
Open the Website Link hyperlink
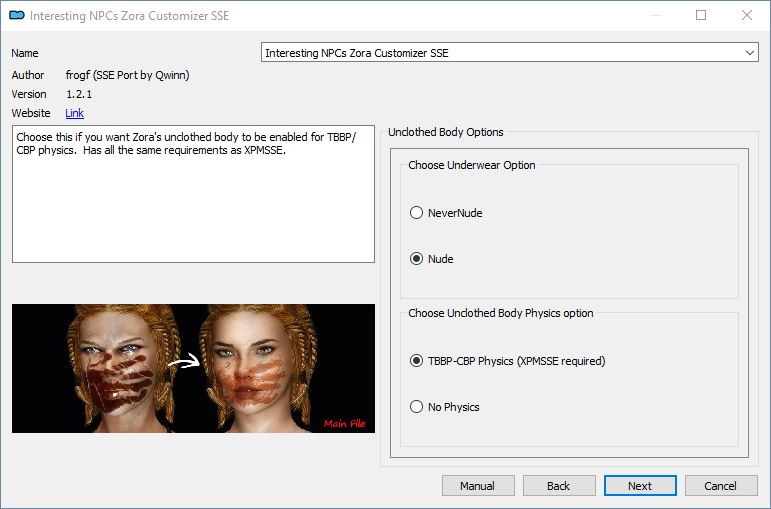(x=74, y=113)
